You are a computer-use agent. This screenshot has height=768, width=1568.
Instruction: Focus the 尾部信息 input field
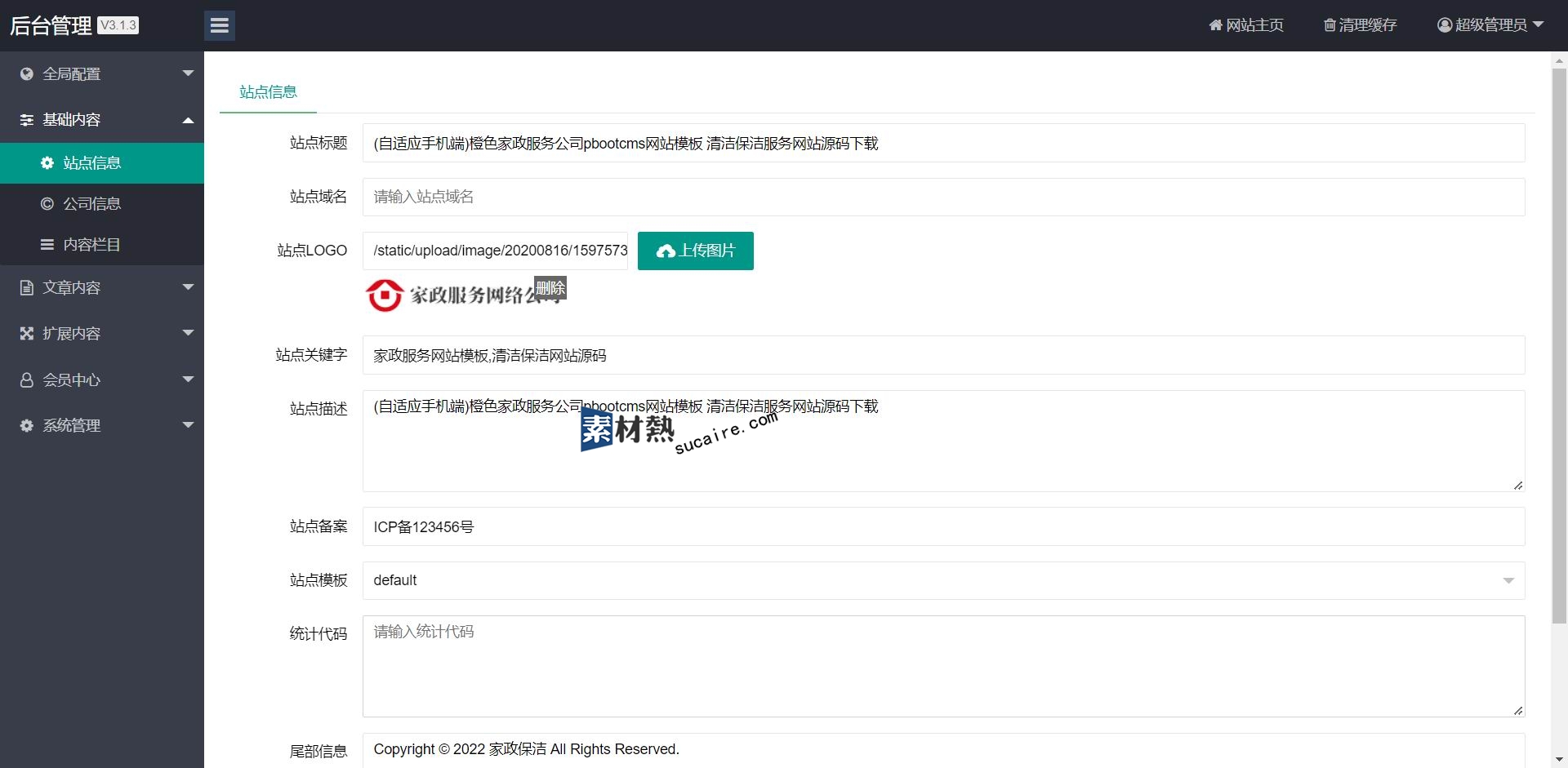(943, 750)
